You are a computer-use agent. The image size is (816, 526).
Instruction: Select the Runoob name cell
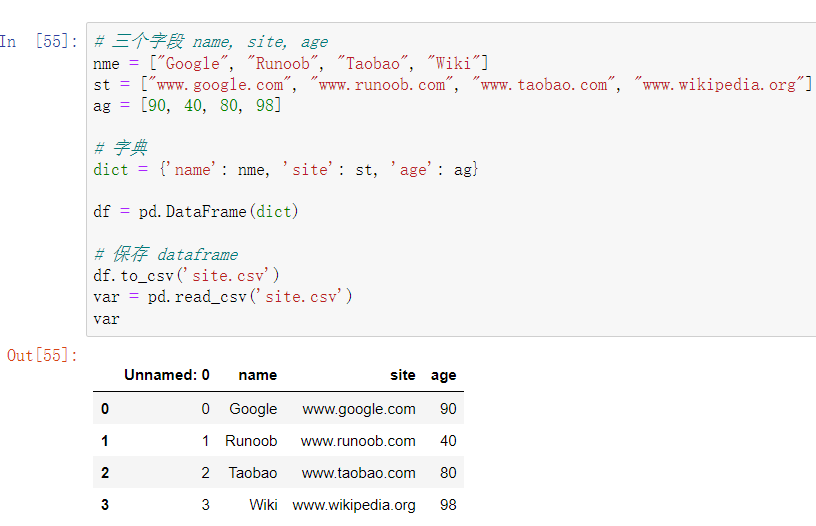pos(251,440)
